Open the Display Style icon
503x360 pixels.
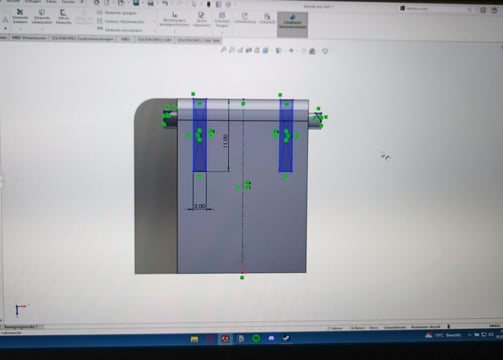pyautogui.click(x=278, y=51)
